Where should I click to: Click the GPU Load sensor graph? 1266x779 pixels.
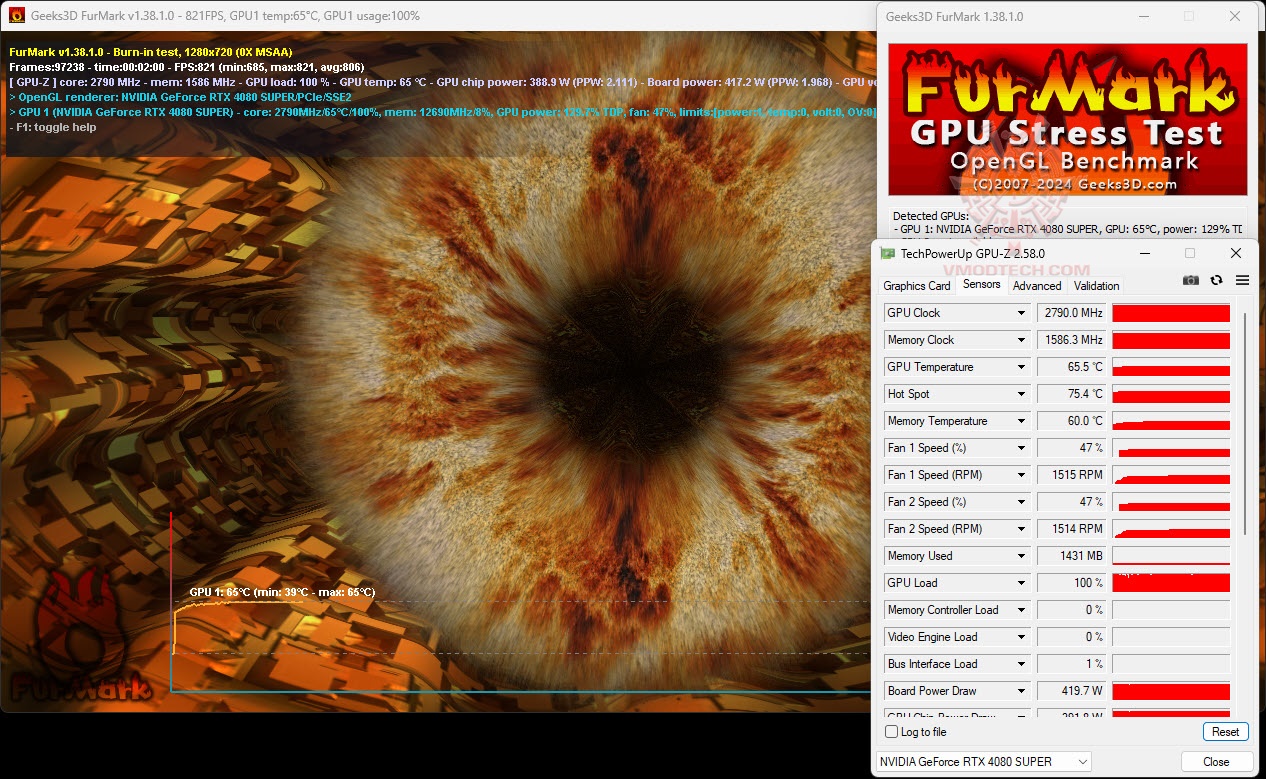point(1171,583)
